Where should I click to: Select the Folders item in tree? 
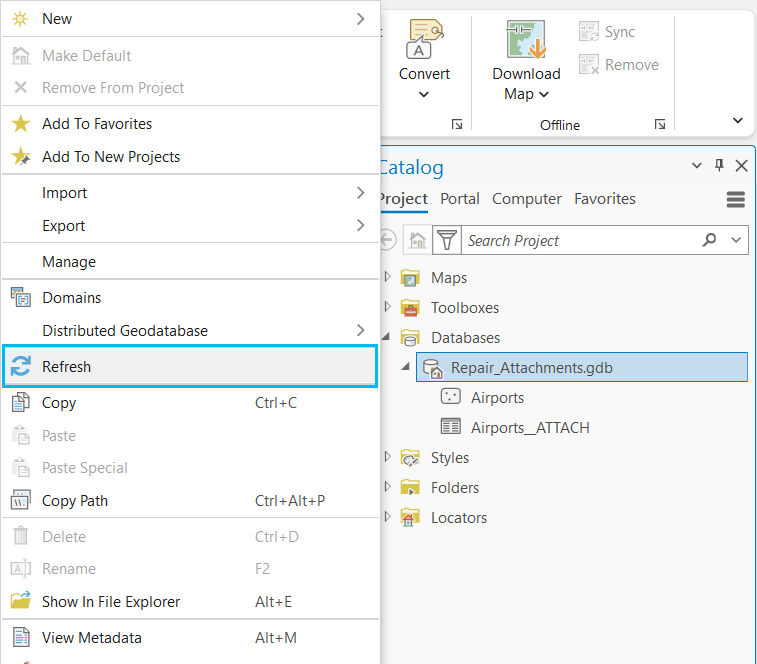pyautogui.click(x=455, y=488)
